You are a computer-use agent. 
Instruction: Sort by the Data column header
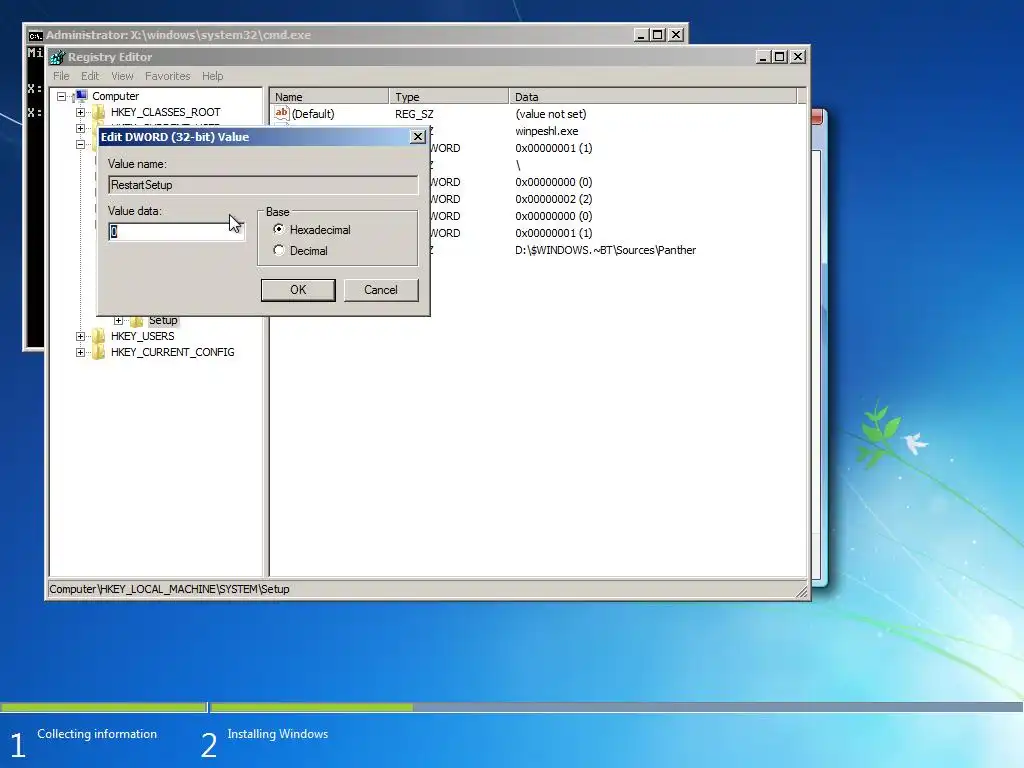(x=653, y=97)
